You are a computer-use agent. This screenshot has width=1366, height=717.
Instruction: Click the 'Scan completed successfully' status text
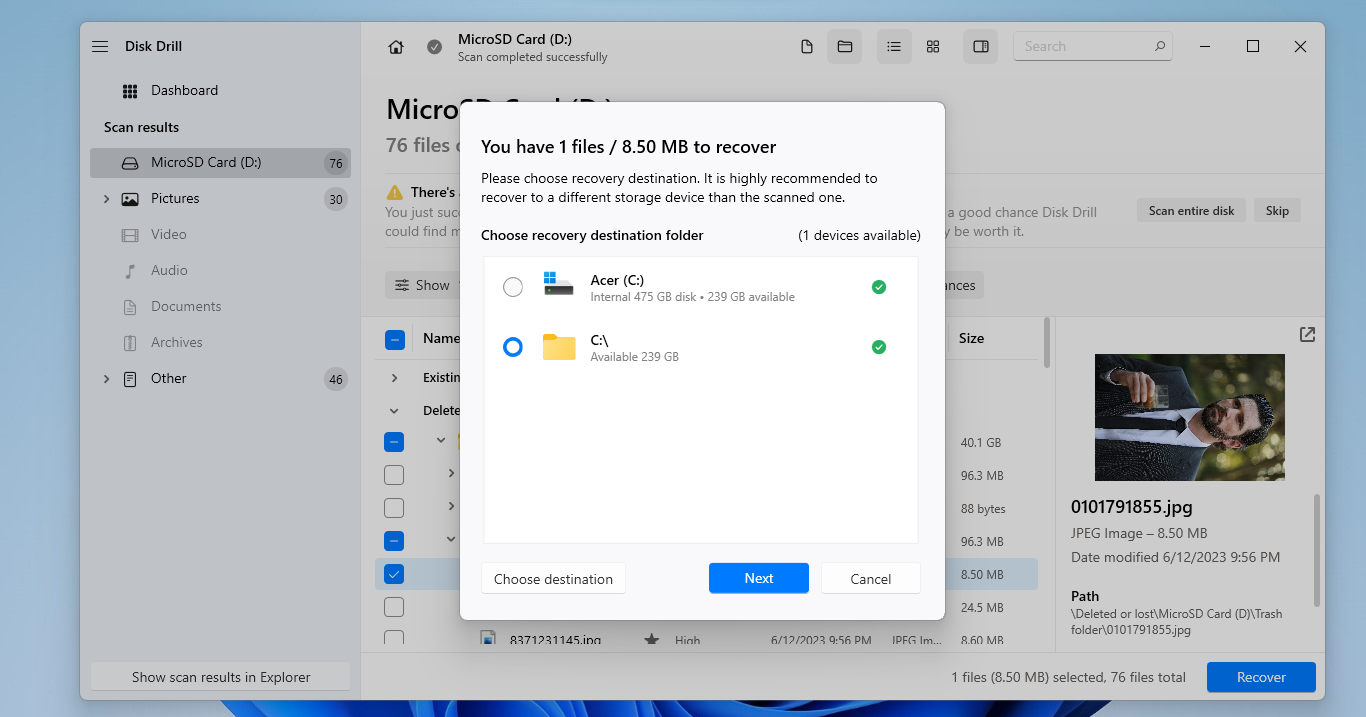[532, 58]
